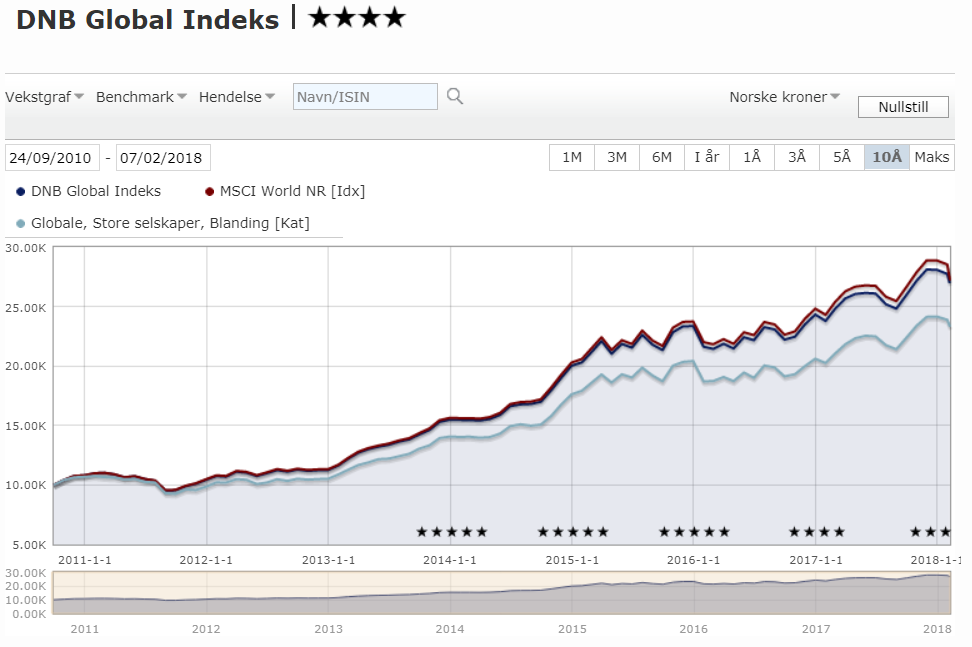Select the 6M period tab

[x=661, y=157]
